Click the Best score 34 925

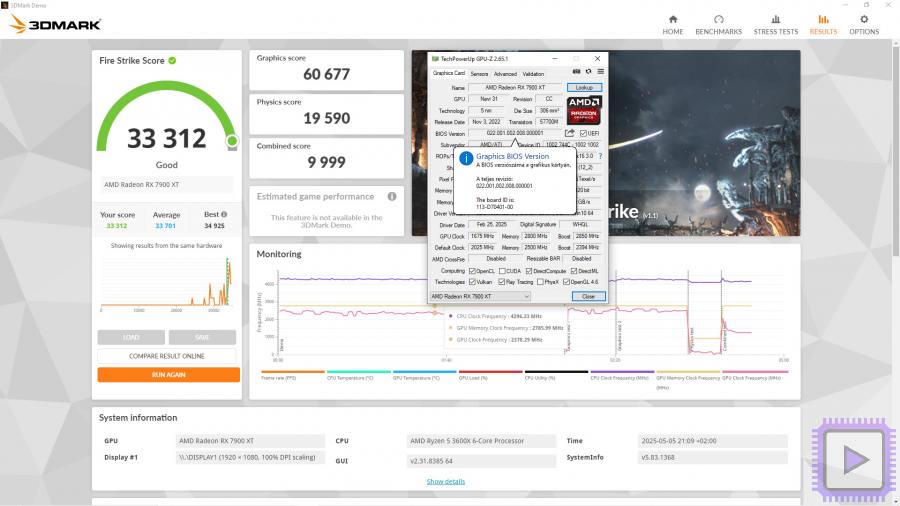(x=214, y=226)
